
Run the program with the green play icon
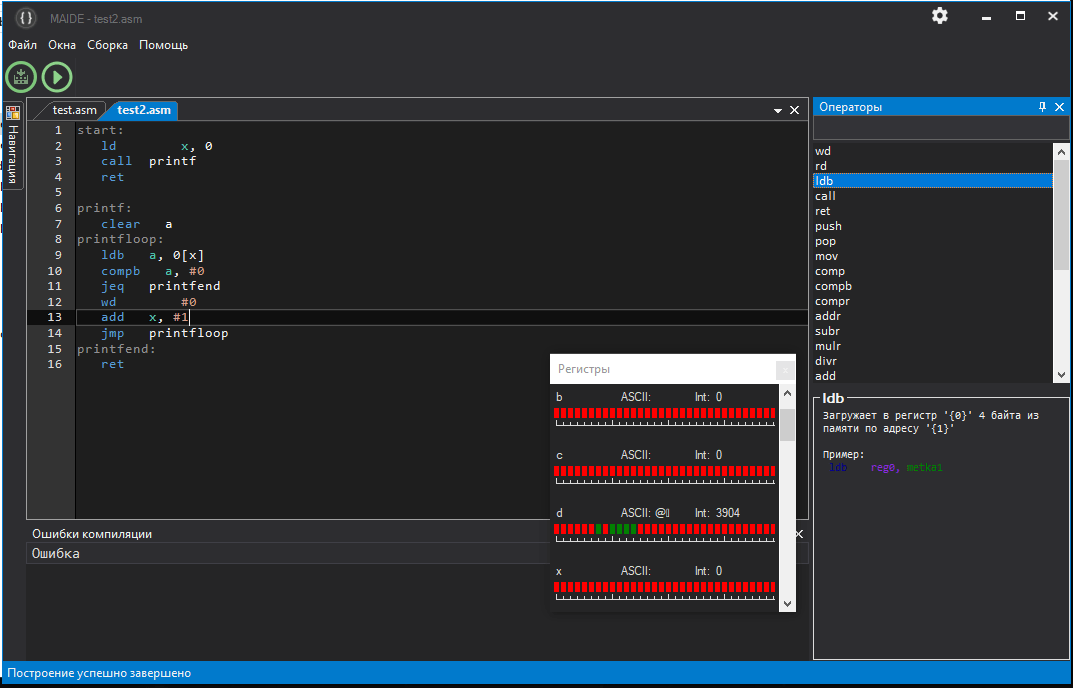pos(56,76)
